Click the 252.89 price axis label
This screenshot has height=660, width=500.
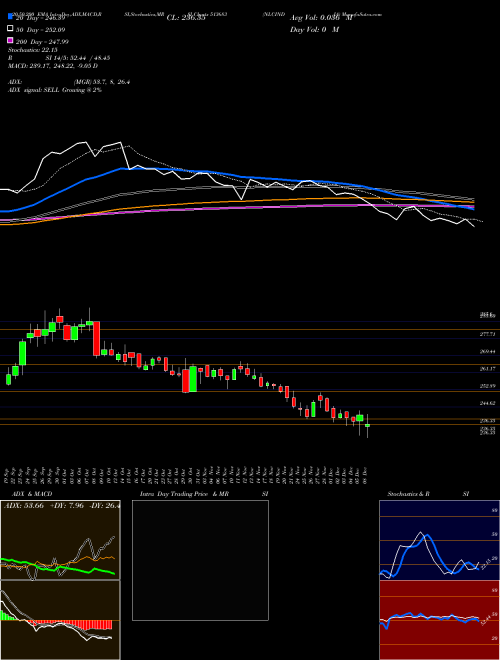tap(487, 386)
